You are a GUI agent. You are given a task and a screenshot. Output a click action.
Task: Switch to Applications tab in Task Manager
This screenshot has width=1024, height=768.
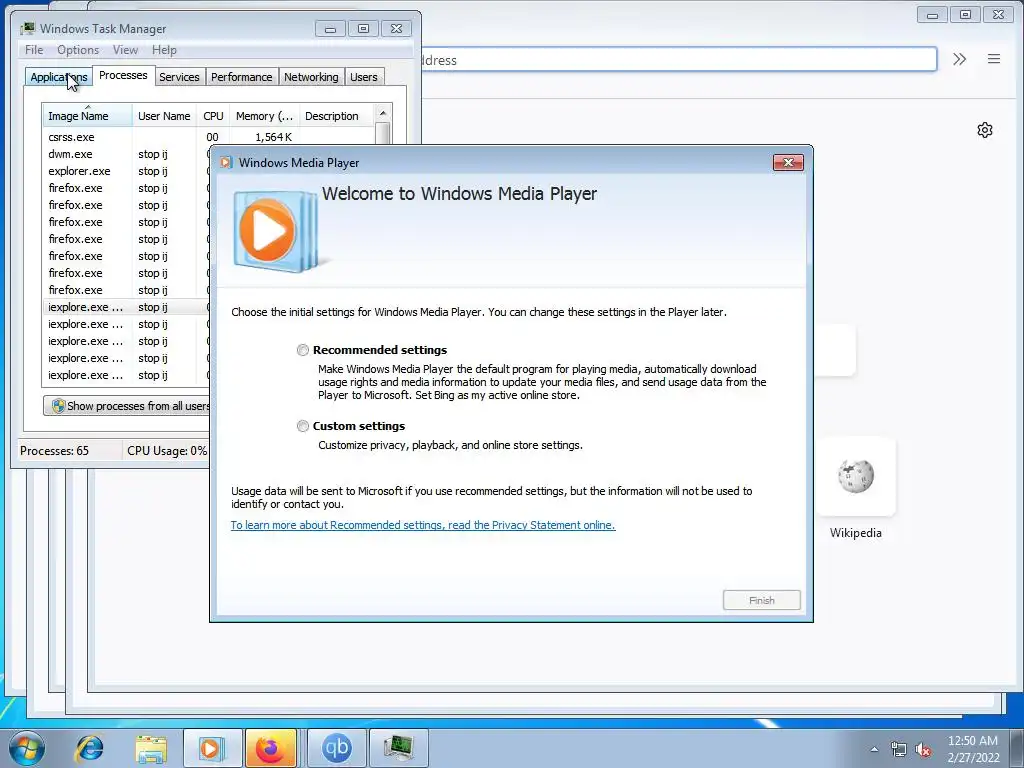[x=58, y=77]
